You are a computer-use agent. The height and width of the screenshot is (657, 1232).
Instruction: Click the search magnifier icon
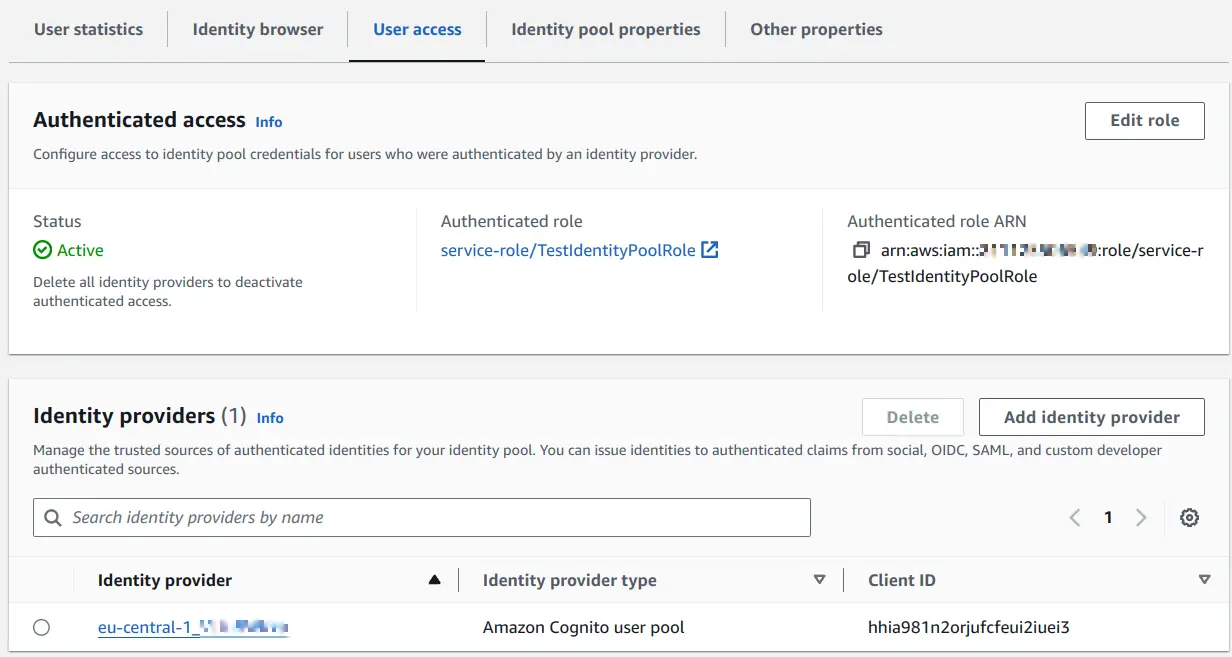pos(53,518)
